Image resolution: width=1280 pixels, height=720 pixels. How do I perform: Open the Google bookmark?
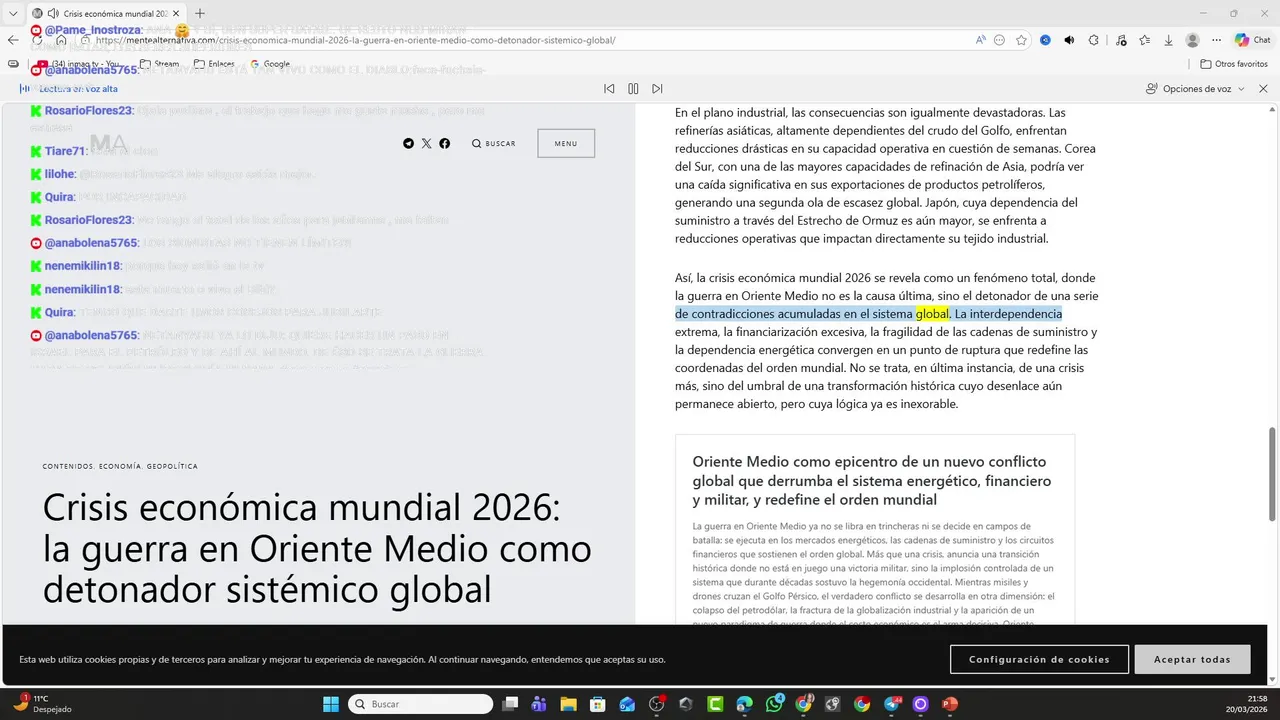[x=270, y=64]
